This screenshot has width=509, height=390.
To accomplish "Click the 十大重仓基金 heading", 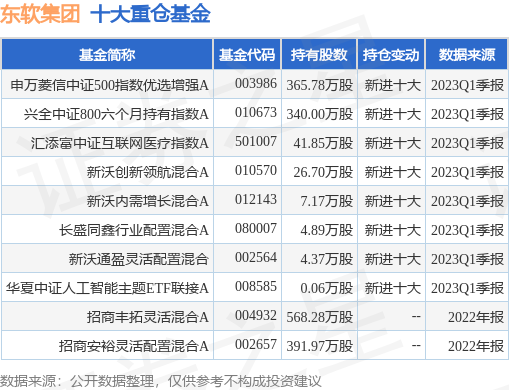I will coord(150,14).
